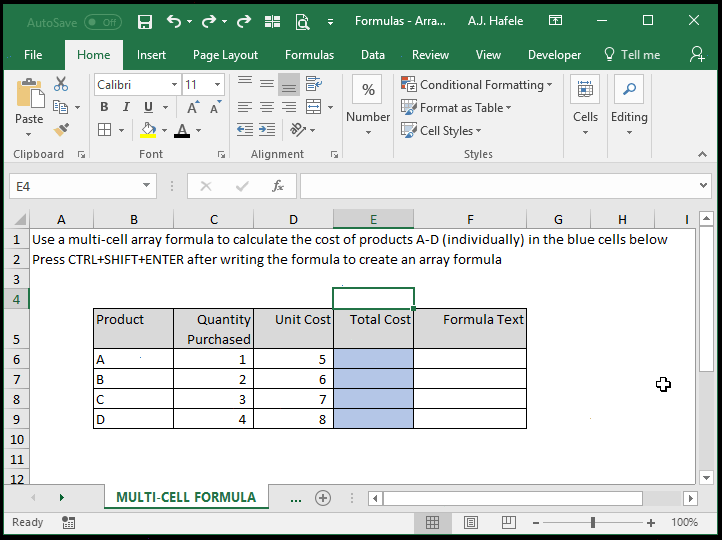
Task: Open the File tab
Action: [33, 55]
